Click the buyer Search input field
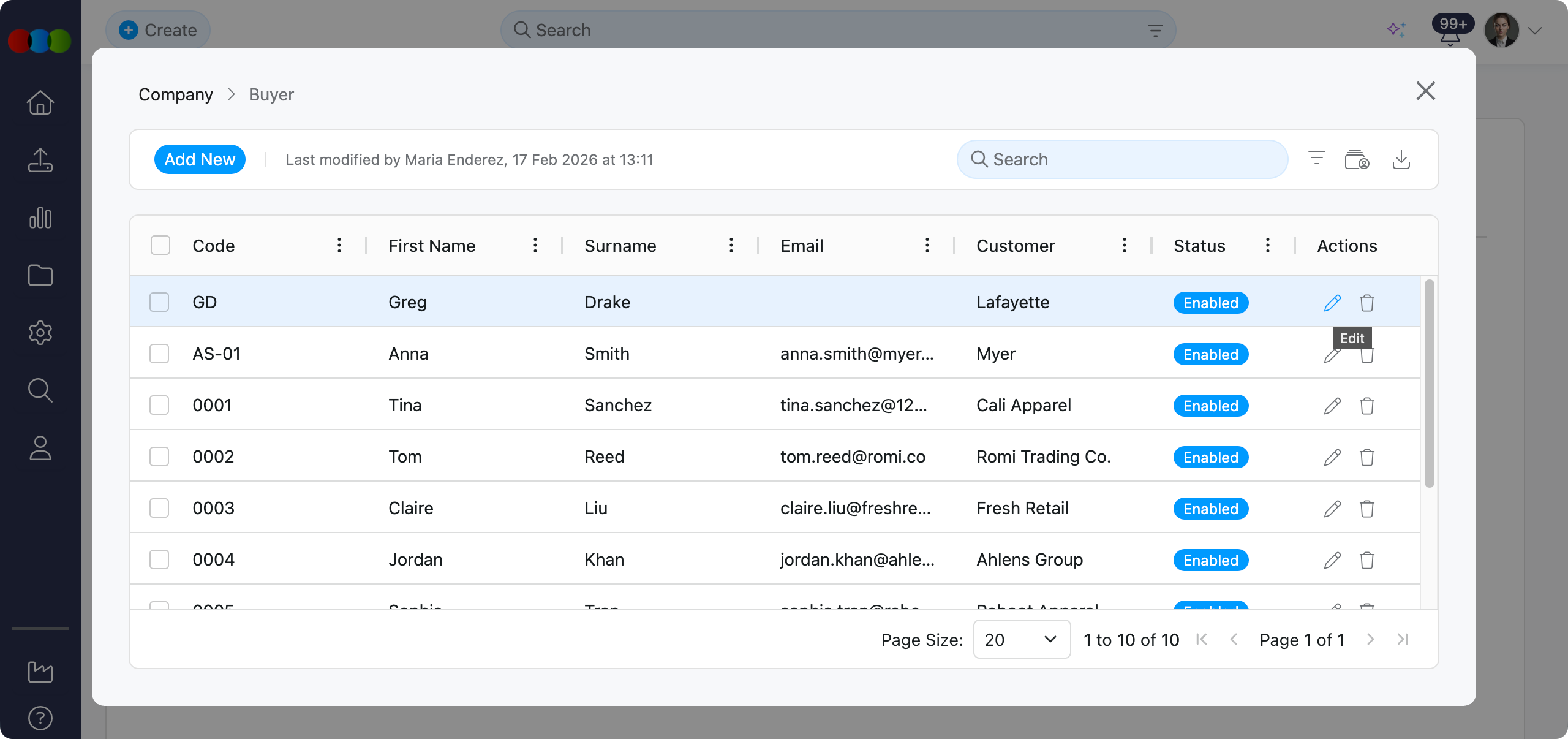 coord(1122,159)
